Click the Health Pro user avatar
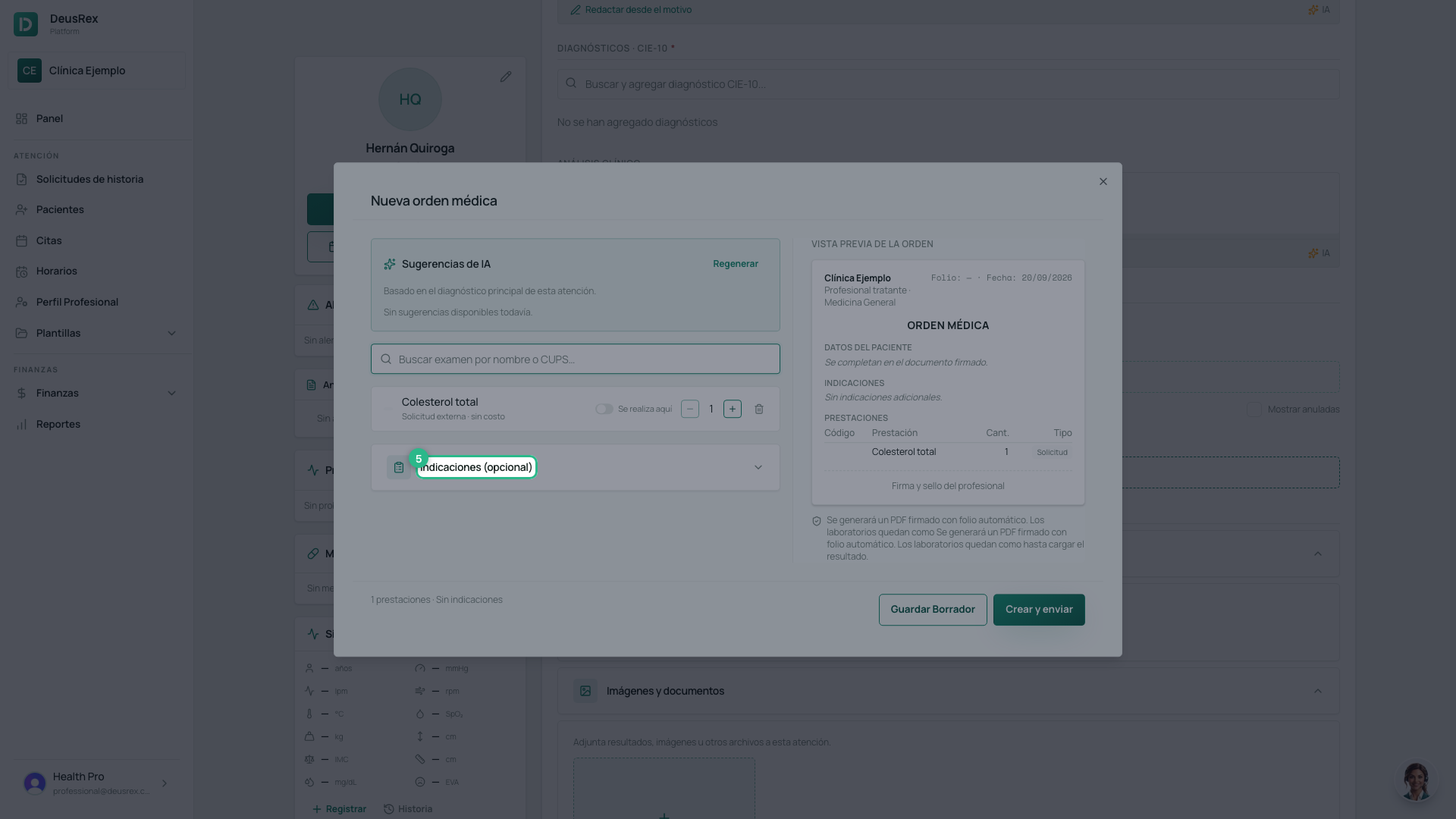Image resolution: width=1456 pixels, height=819 pixels. tap(35, 783)
